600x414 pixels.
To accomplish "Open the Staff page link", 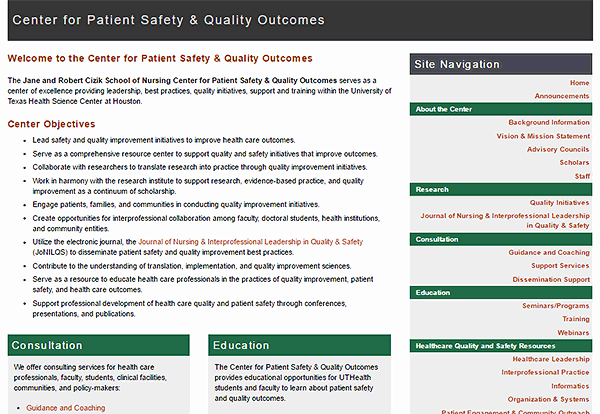I will [x=582, y=176].
